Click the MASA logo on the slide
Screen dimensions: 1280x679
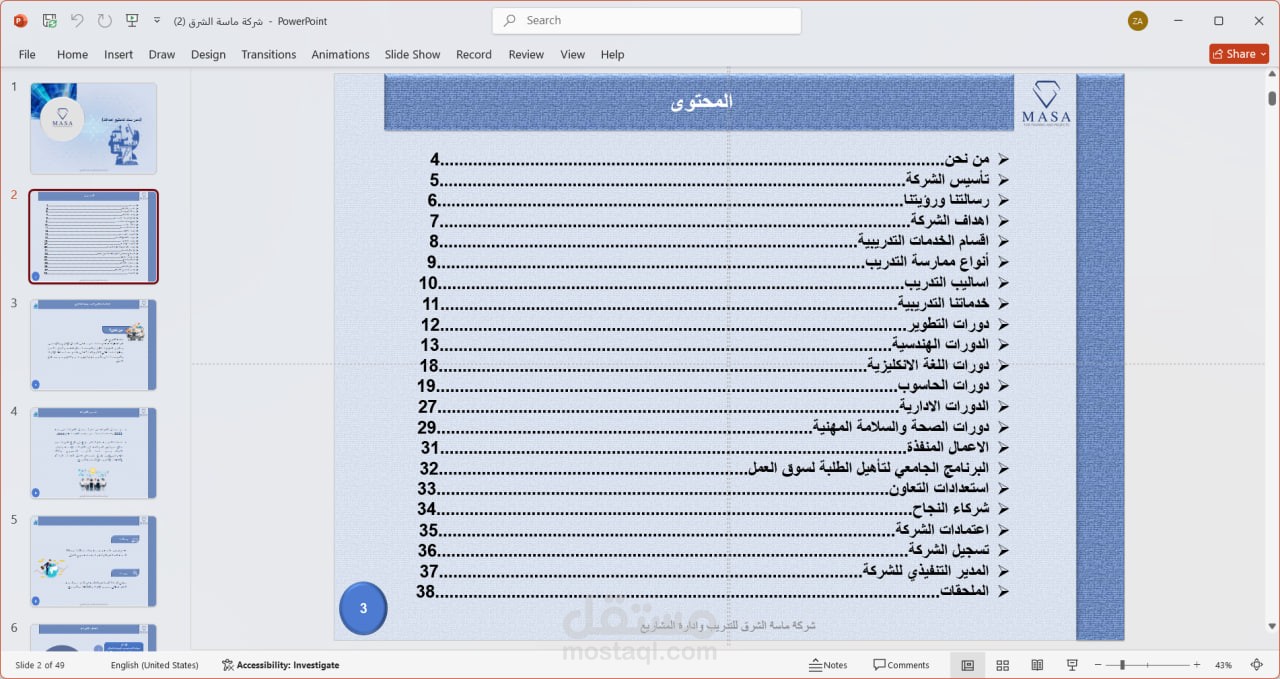pos(1046,103)
